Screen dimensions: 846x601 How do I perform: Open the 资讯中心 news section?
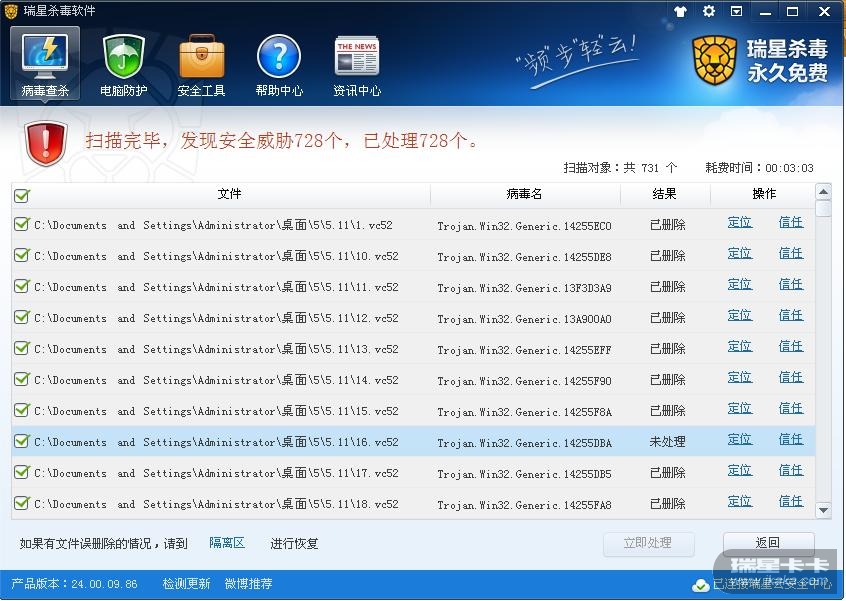(357, 64)
